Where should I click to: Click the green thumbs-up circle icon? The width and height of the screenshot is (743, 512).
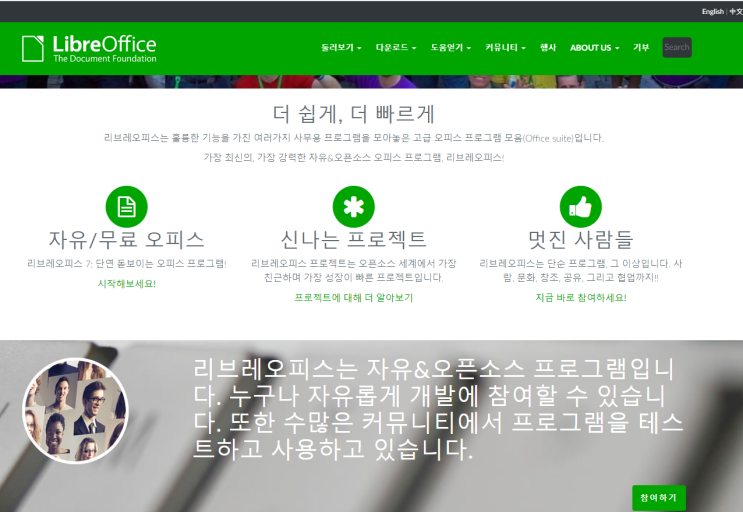pos(580,207)
